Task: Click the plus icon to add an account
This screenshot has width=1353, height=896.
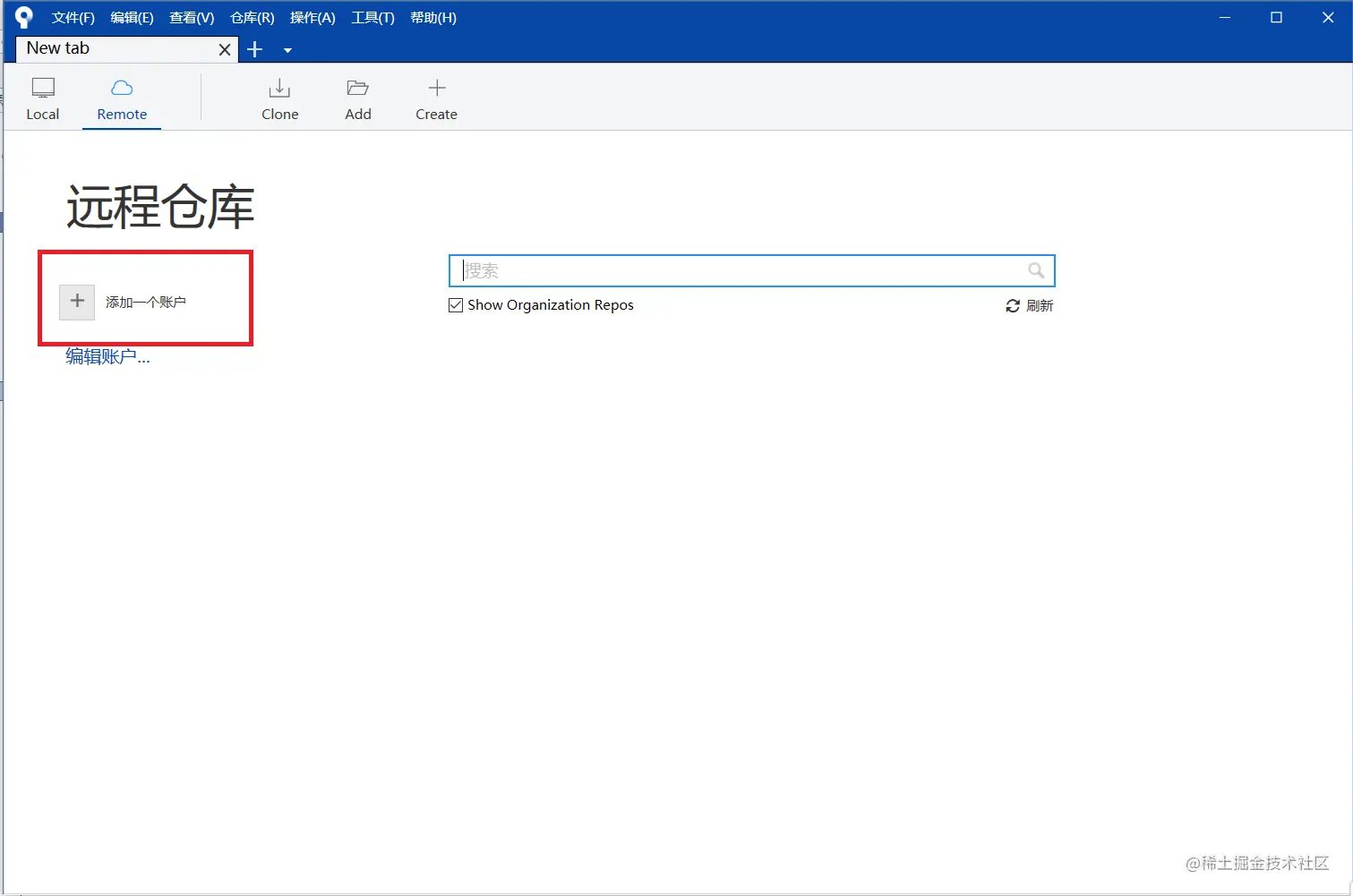Action: pyautogui.click(x=77, y=302)
